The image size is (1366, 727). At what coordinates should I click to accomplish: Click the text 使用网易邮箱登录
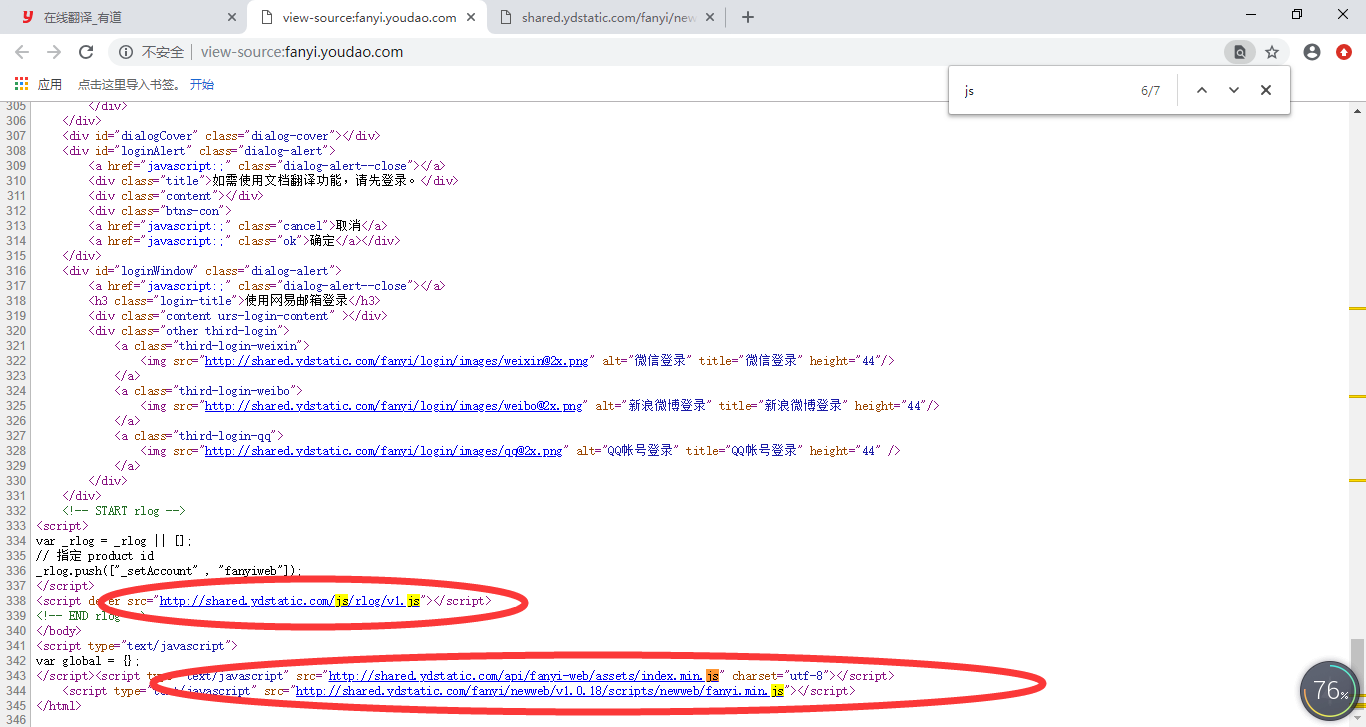[296, 301]
